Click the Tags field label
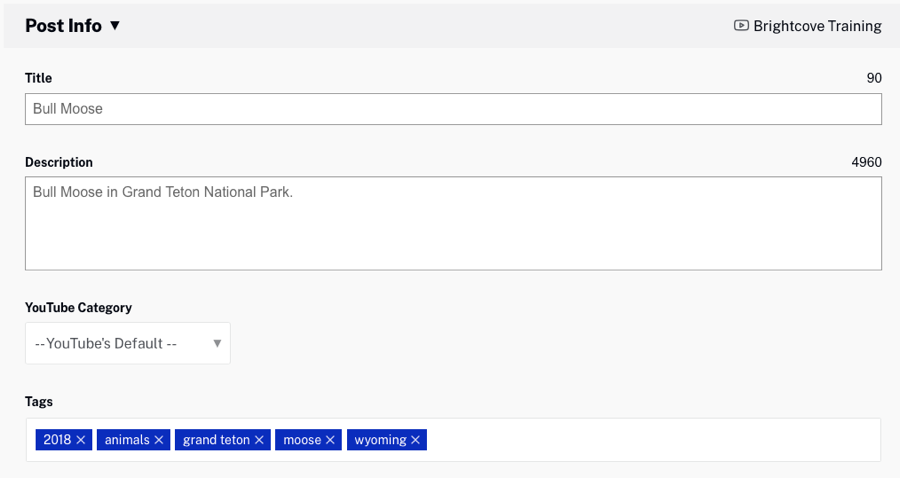The height and width of the screenshot is (478, 900). click(x=39, y=401)
